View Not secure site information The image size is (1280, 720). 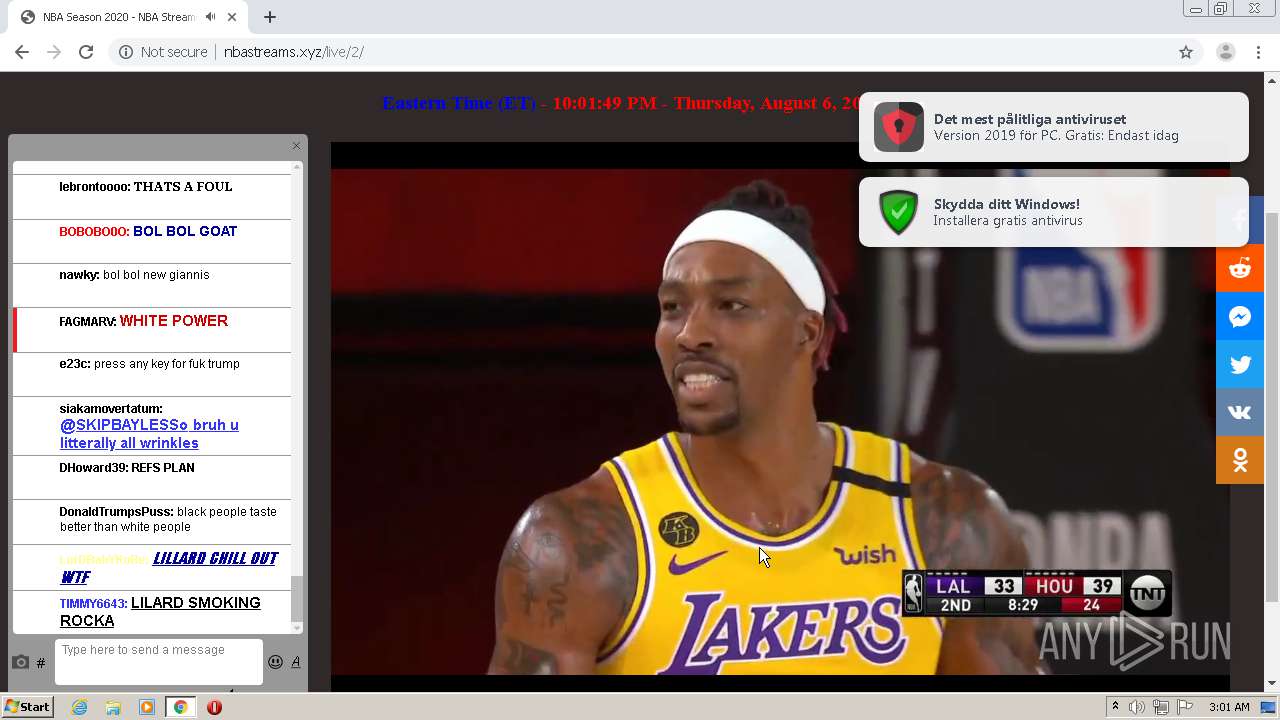pyautogui.click(x=163, y=52)
